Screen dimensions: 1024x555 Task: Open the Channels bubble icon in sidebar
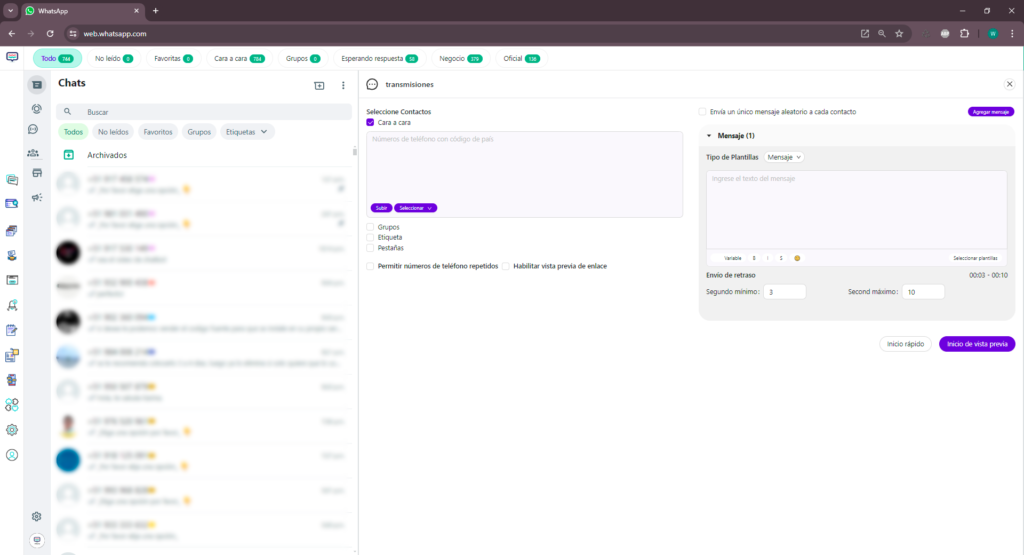pyautogui.click(x=33, y=129)
